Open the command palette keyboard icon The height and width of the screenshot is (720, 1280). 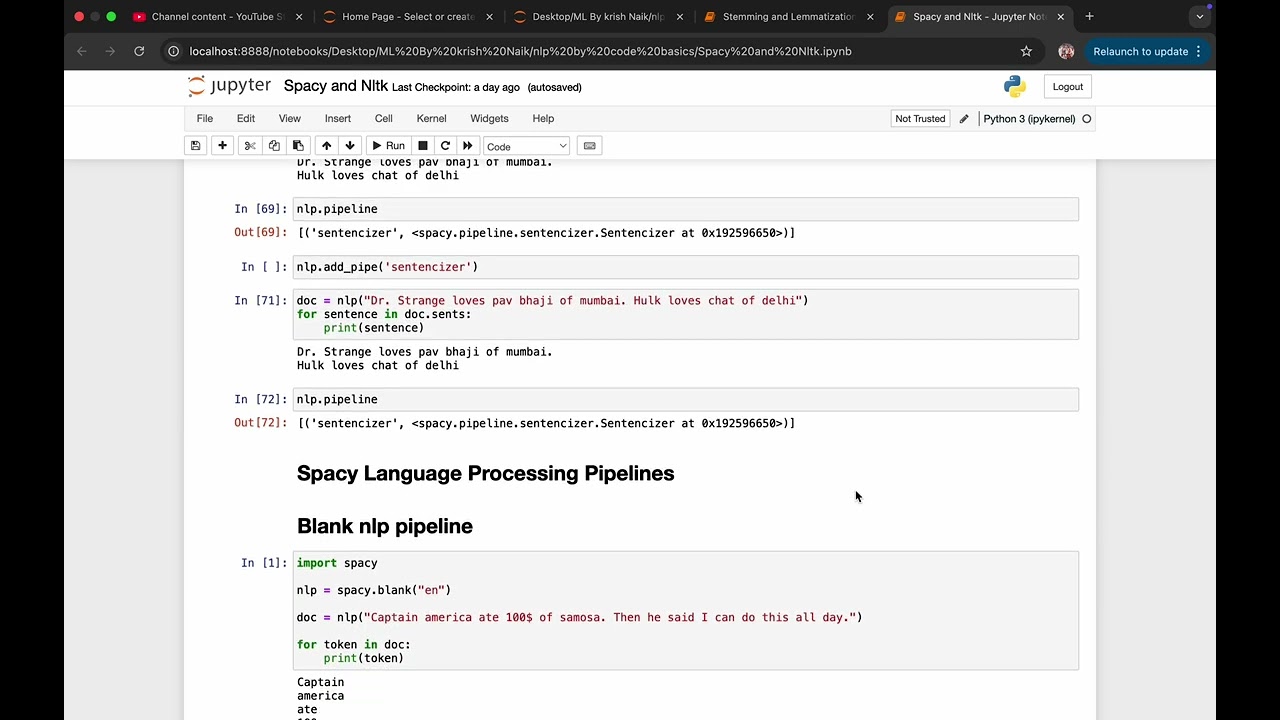pyautogui.click(x=590, y=146)
